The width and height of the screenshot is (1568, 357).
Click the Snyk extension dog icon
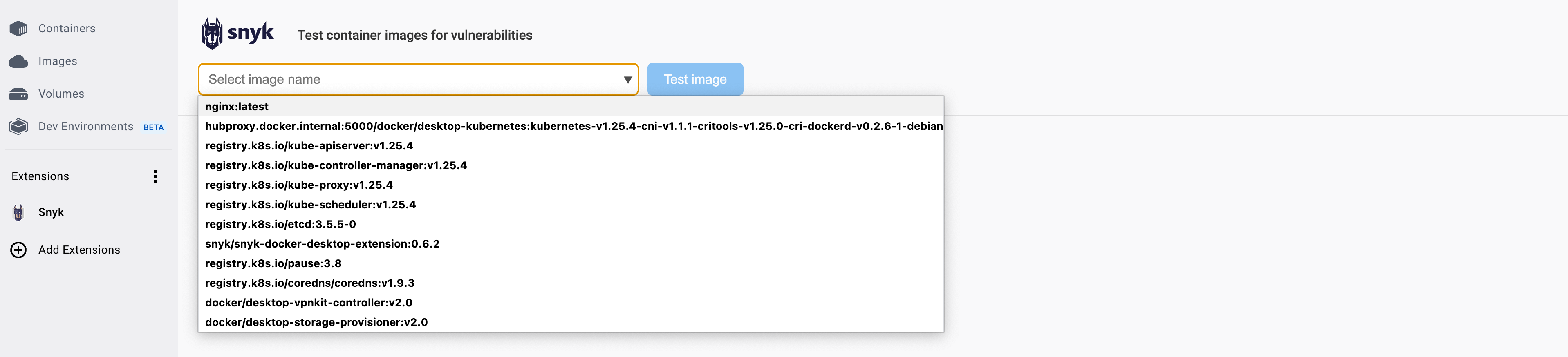[19, 212]
